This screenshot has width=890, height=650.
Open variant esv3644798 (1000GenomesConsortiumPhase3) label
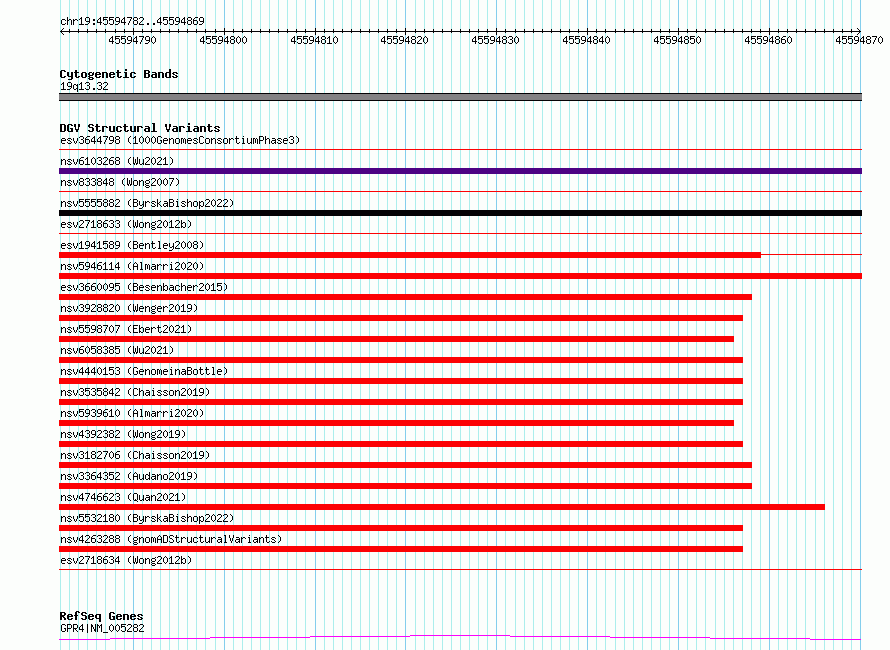pos(180,140)
